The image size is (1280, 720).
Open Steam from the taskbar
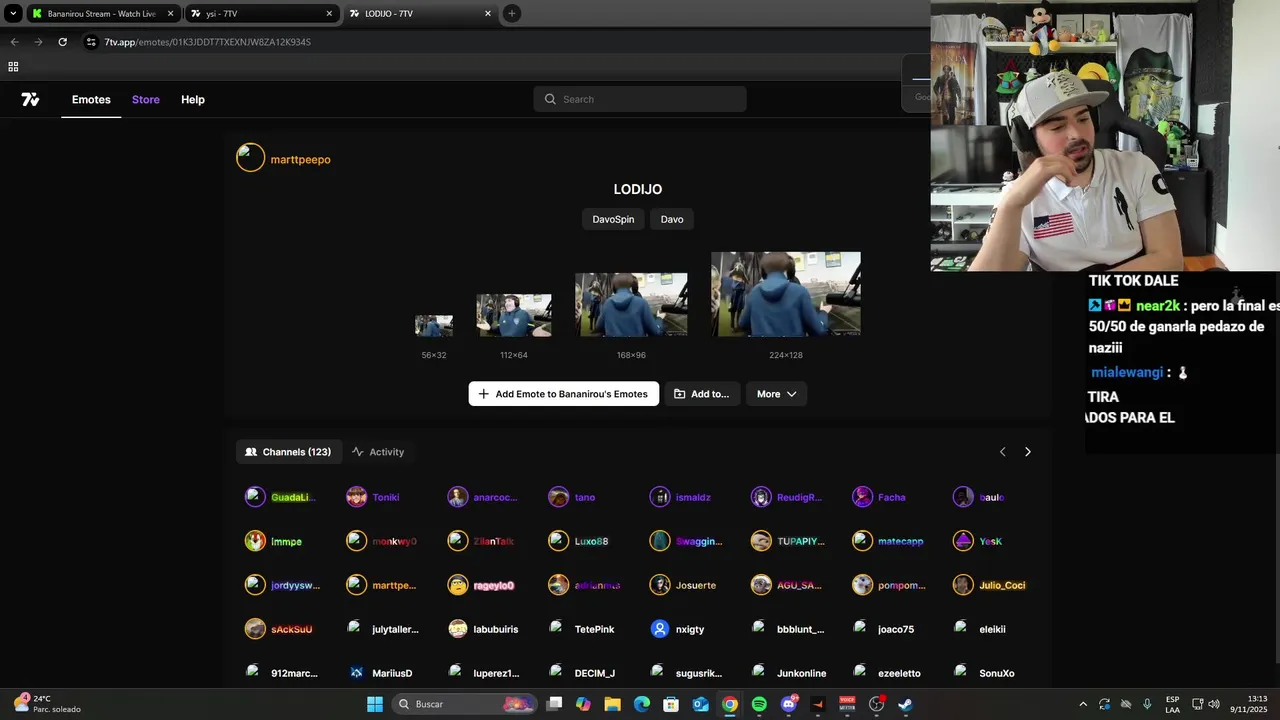click(x=905, y=704)
